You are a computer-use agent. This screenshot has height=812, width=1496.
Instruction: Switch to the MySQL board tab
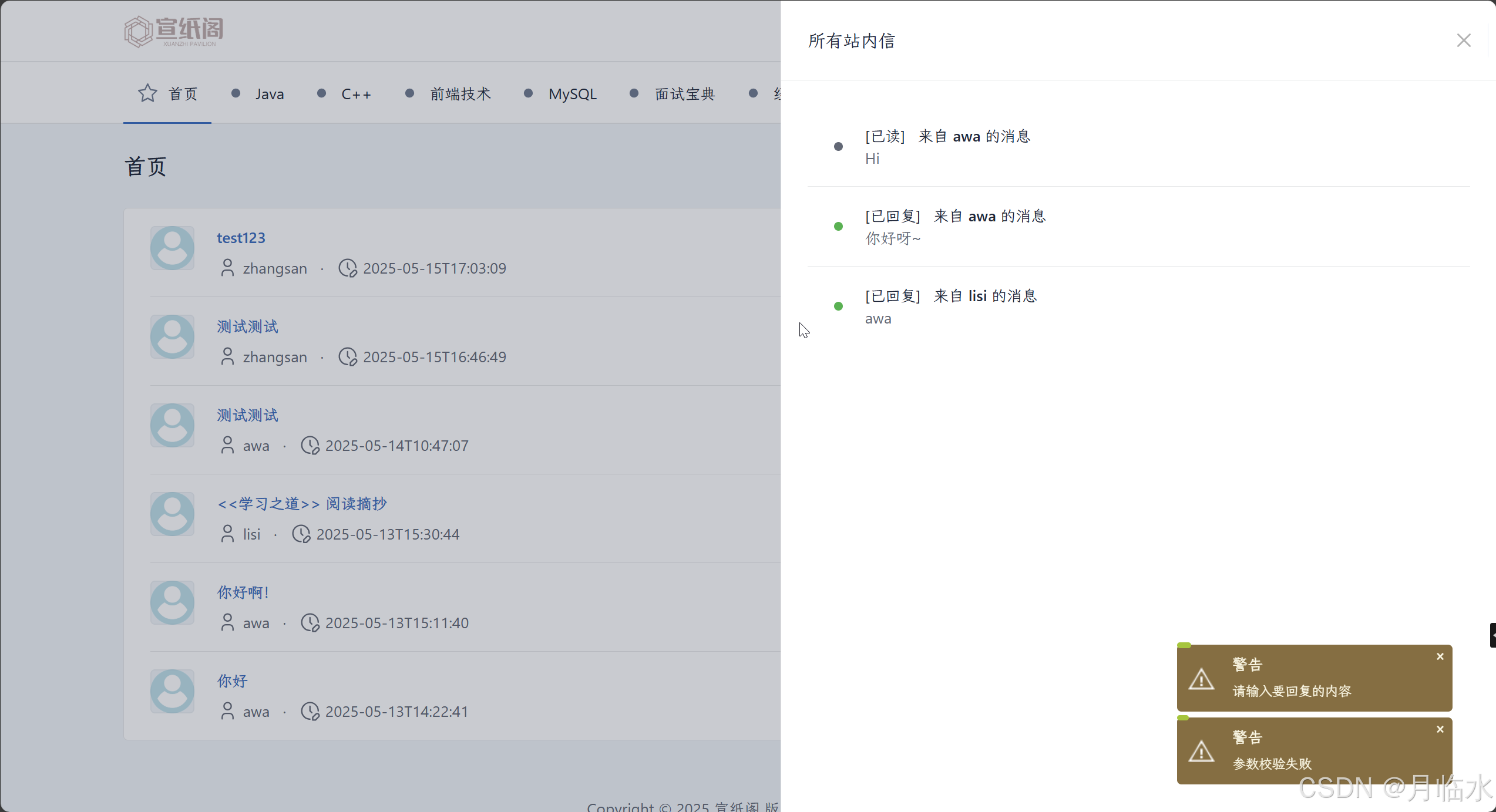point(572,94)
